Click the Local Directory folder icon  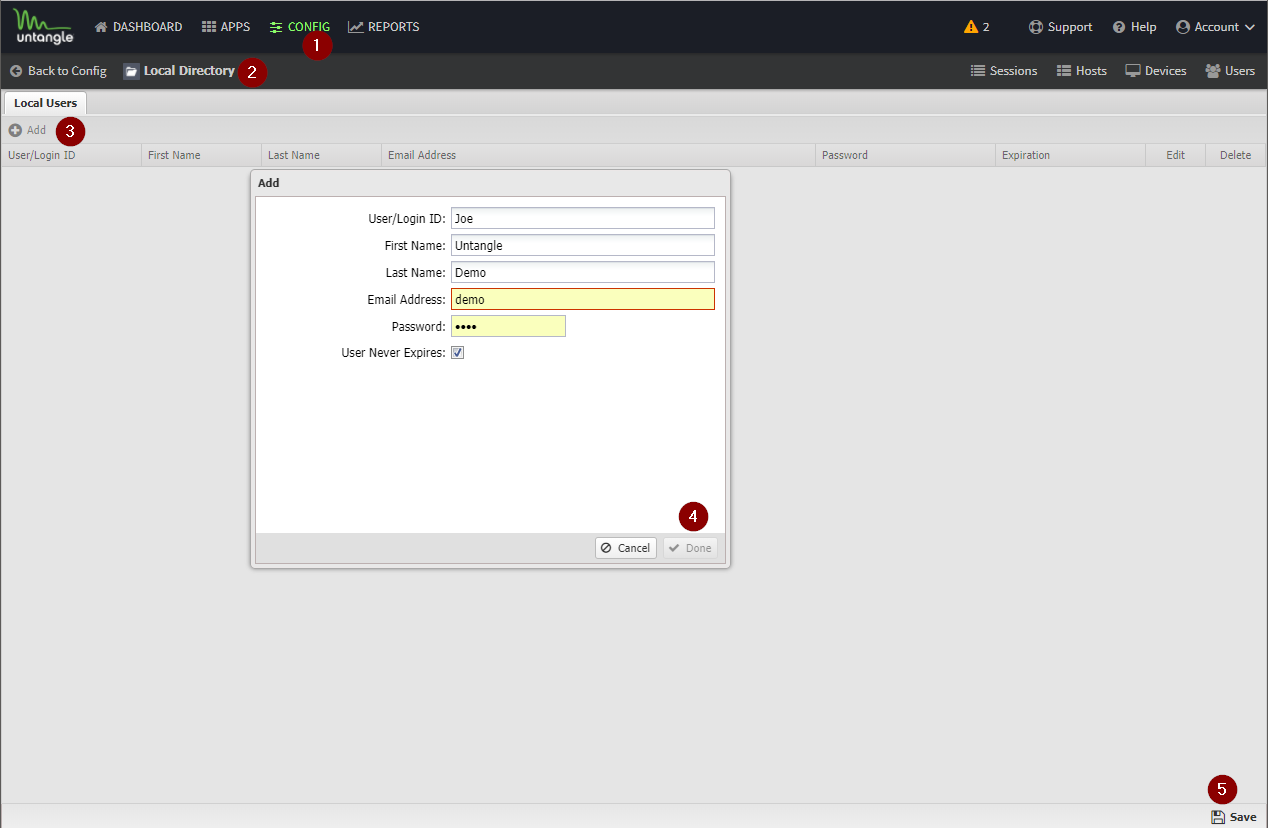click(131, 71)
